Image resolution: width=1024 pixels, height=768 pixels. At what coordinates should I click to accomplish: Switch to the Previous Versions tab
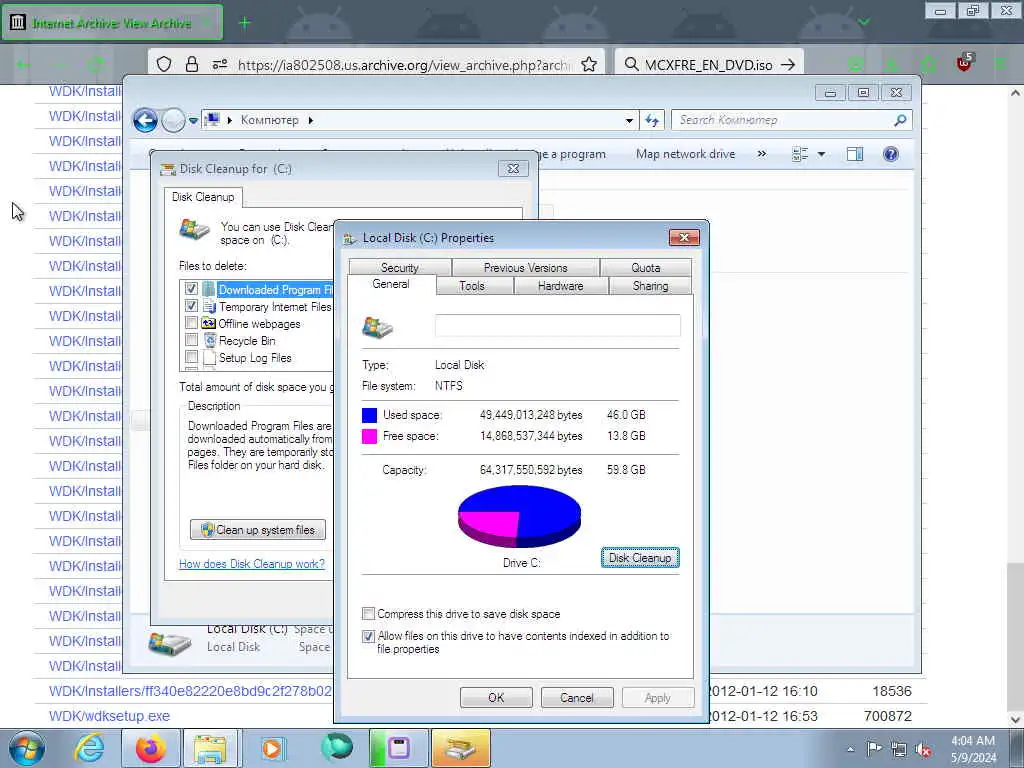pos(525,268)
